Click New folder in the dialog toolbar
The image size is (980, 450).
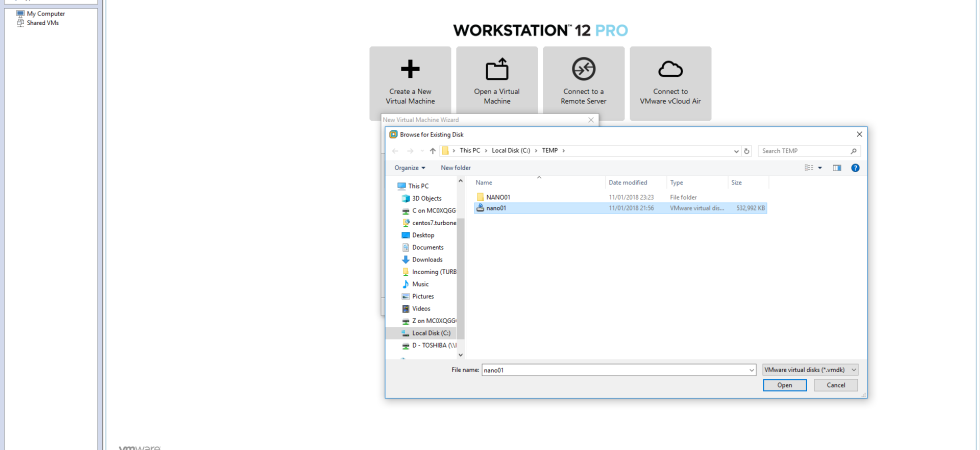click(x=456, y=168)
